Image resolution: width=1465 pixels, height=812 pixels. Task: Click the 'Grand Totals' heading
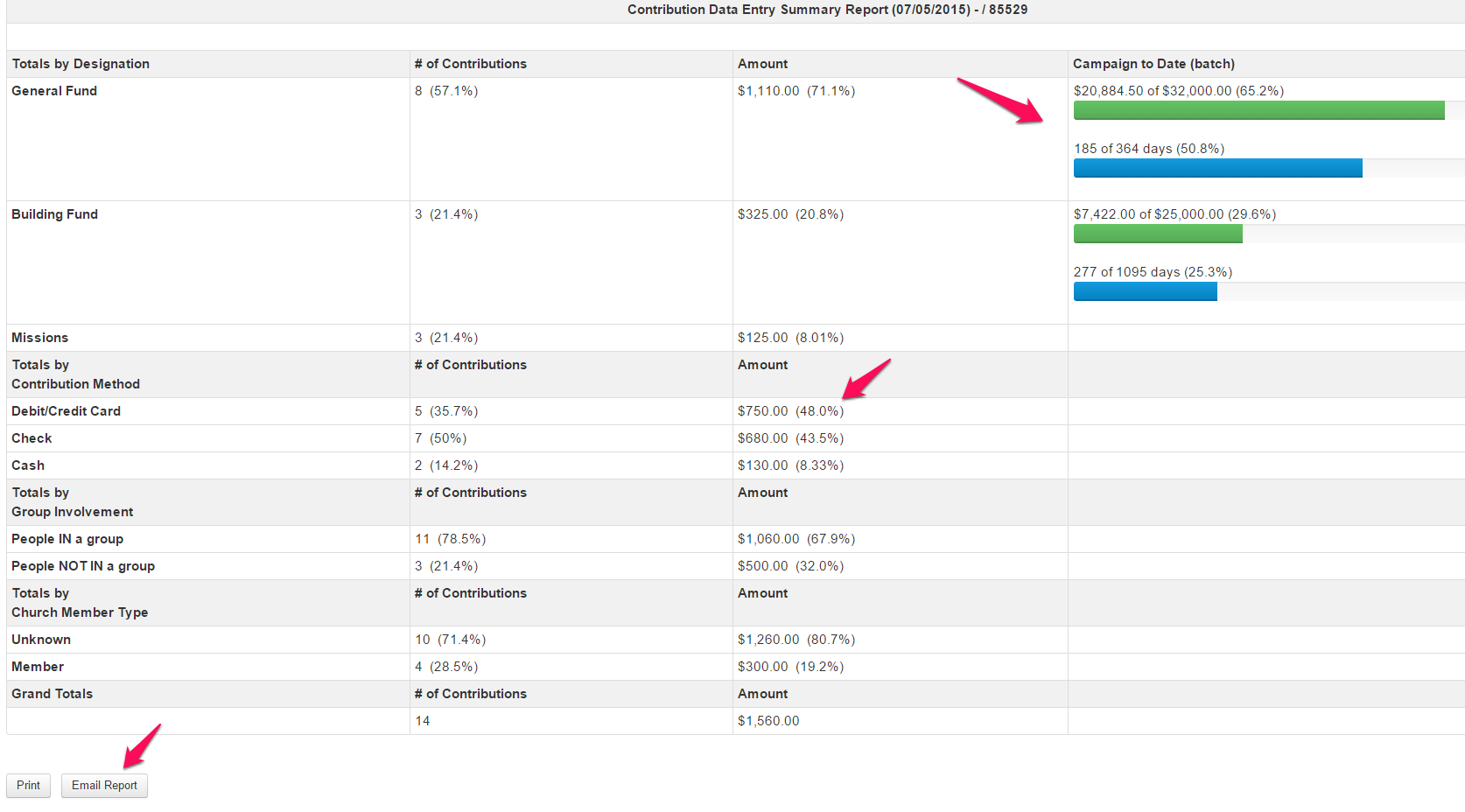pos(52,694)
